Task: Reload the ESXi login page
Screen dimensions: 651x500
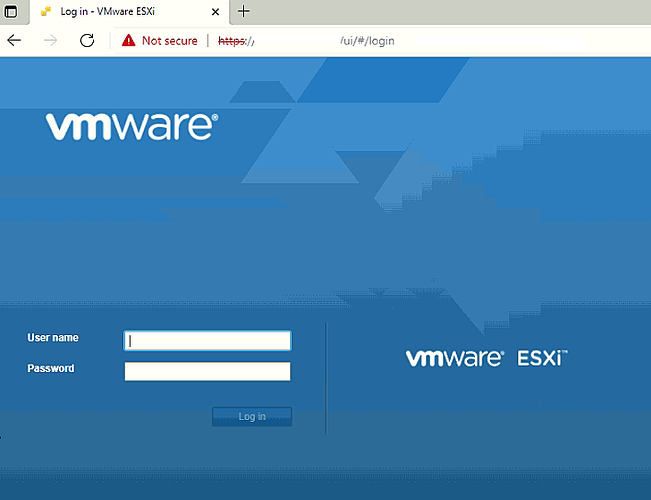Action: 87,40
